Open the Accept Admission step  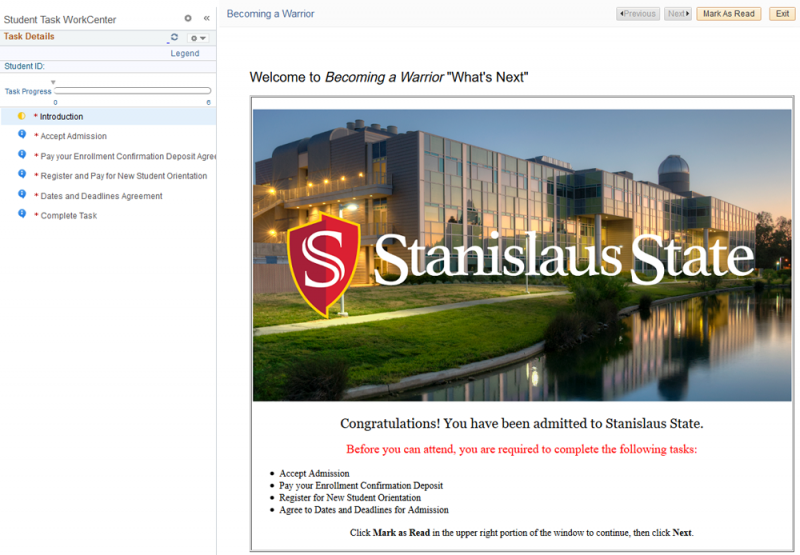[73, 136]
